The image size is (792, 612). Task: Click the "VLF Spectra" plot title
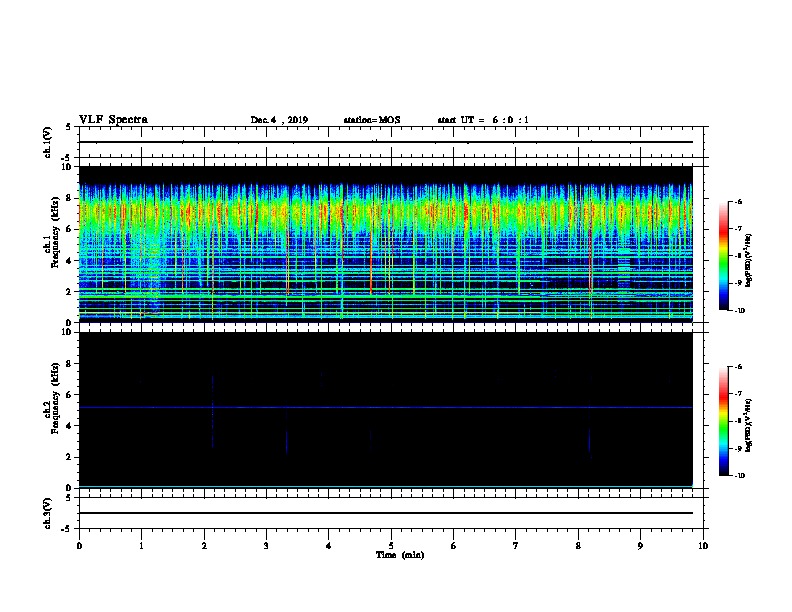point(113,120)
